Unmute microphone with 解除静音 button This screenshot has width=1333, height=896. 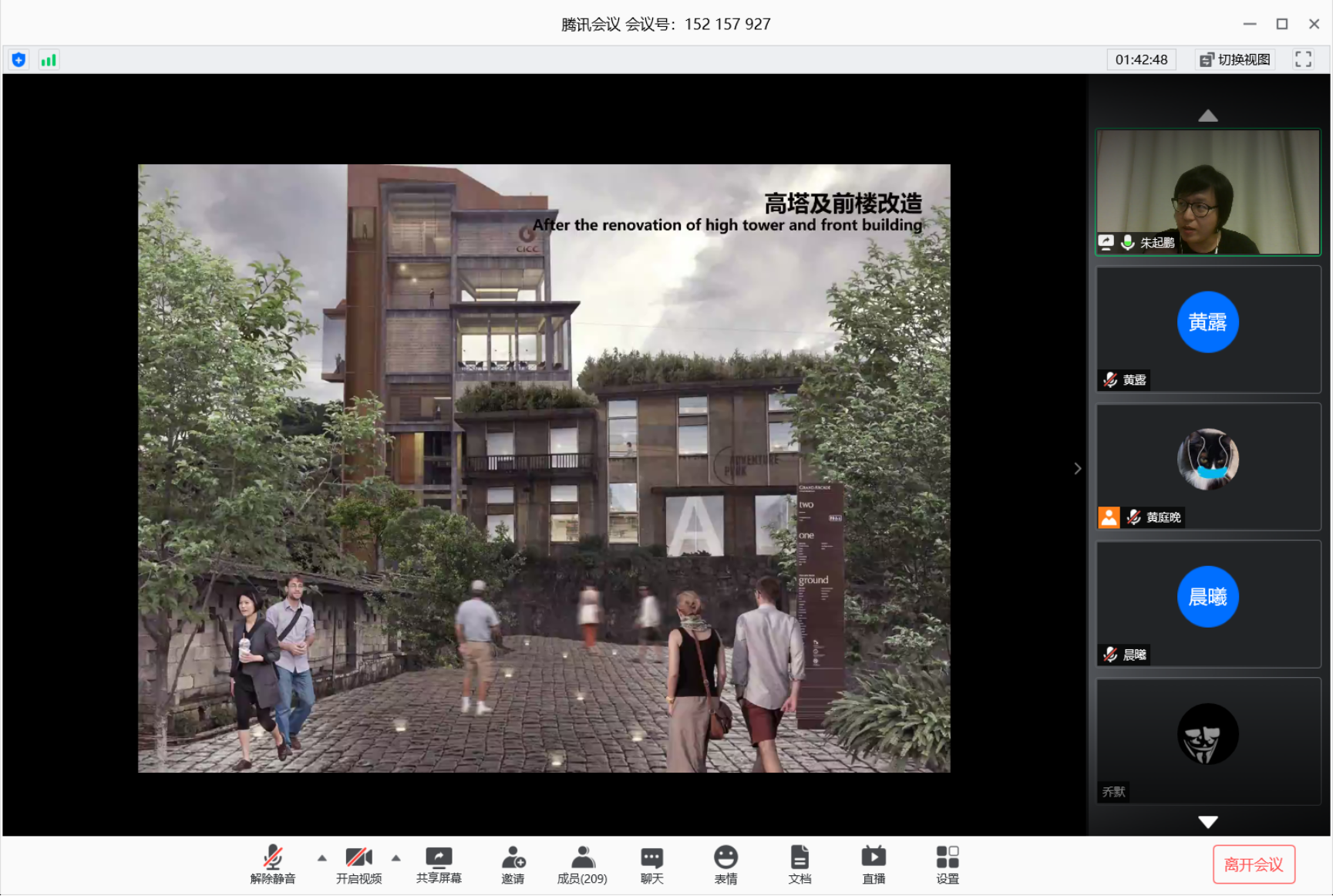[273, 864]
